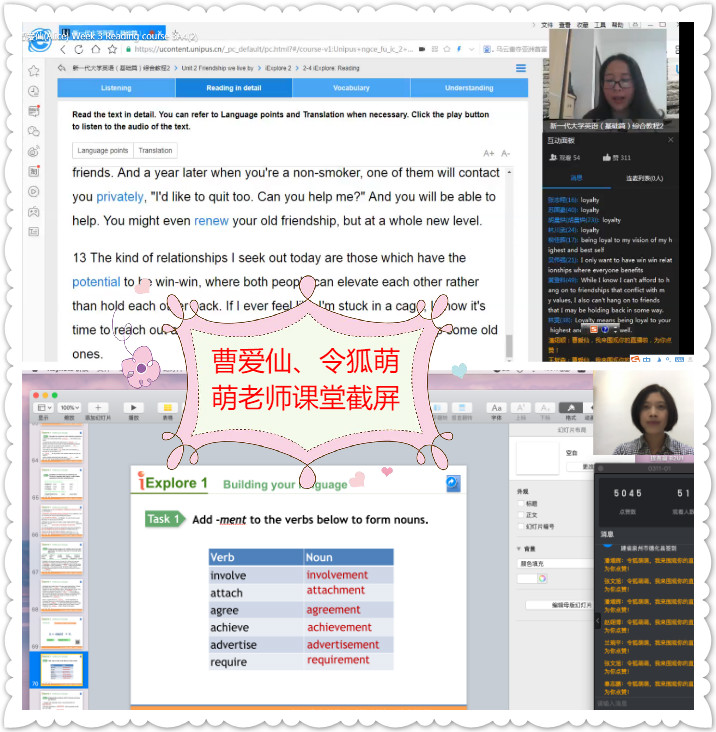
Task: Switch to the Understanding tab
Action: pos(469,88)
